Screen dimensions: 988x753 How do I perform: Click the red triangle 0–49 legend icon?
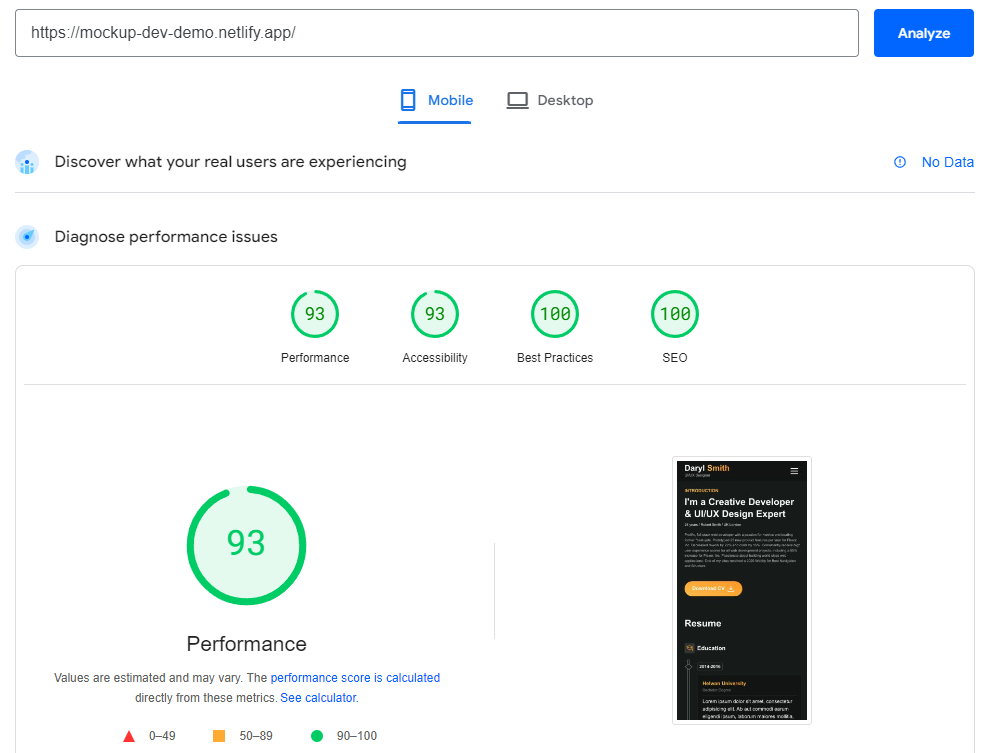pyautogui.click(x=129, y=736)
